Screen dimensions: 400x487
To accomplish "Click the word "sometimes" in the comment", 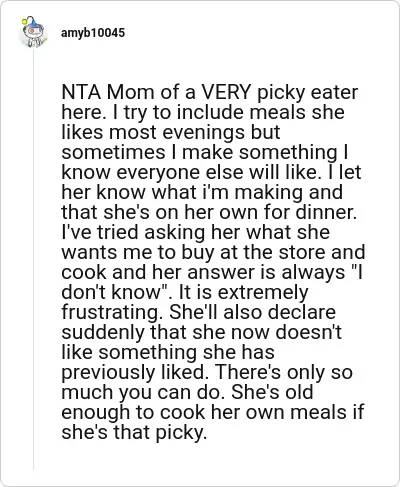I will pos(113,152).
